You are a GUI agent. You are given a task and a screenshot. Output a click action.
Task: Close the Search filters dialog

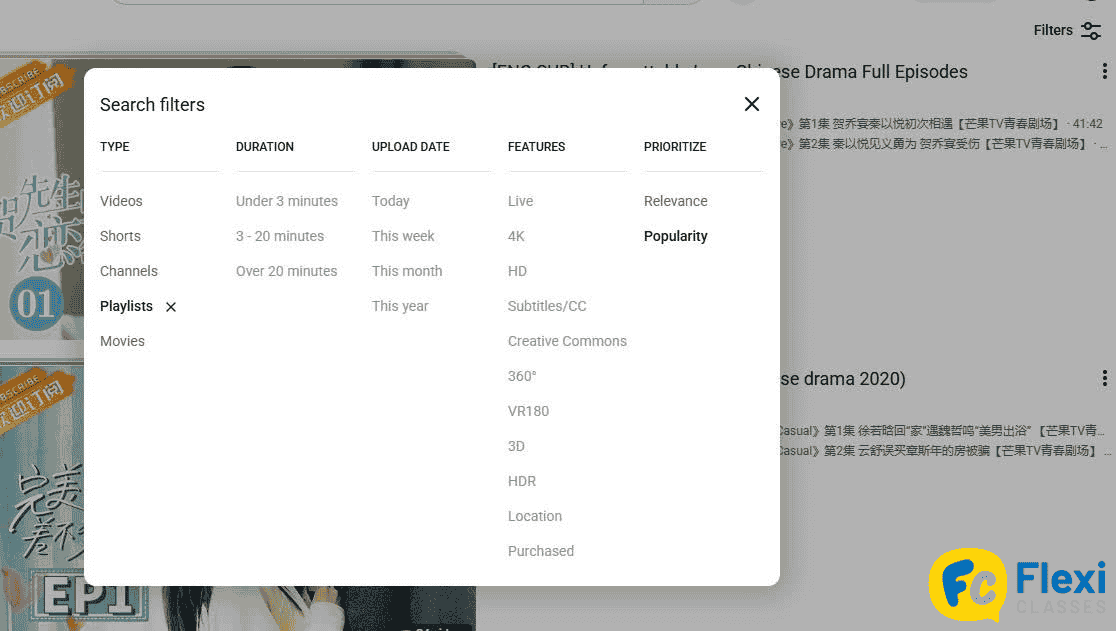click(x=752, y=104)
